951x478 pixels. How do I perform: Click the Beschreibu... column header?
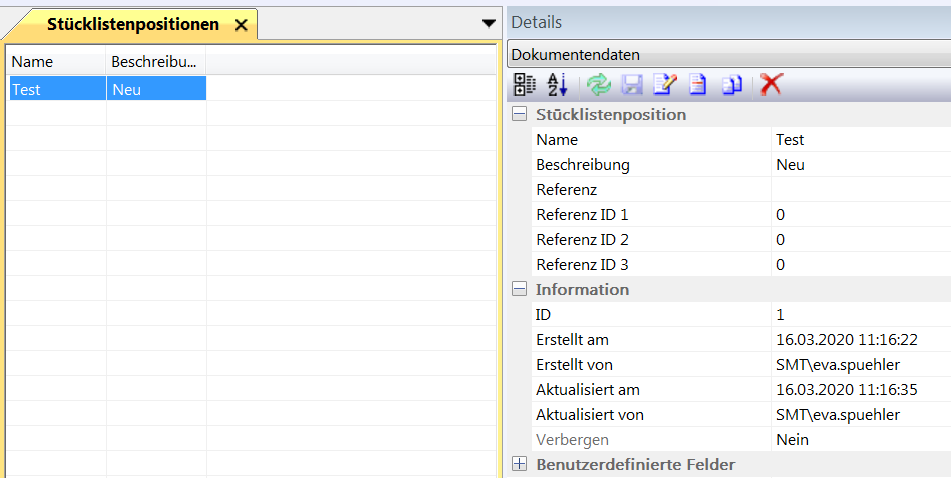coord(155,62)
